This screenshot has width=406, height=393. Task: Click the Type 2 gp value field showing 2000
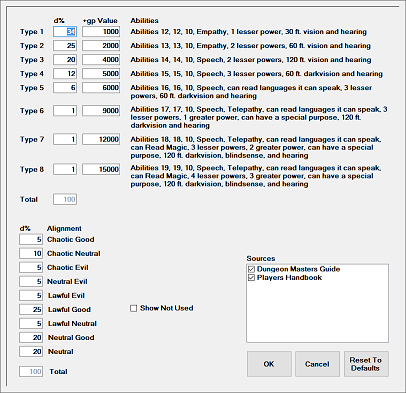tap(101, 46)
